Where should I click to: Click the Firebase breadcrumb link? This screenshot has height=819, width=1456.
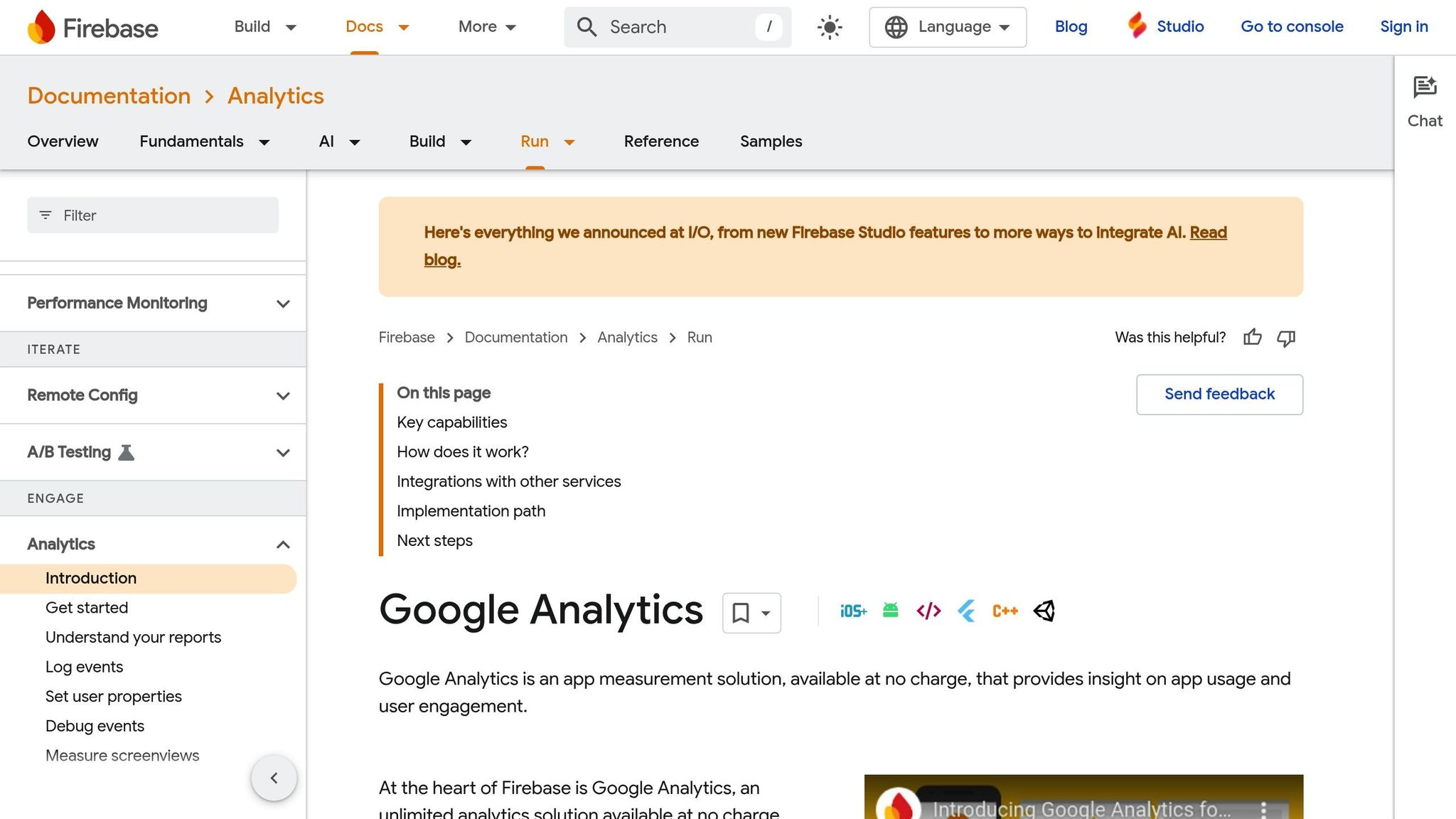pos(406,338)
